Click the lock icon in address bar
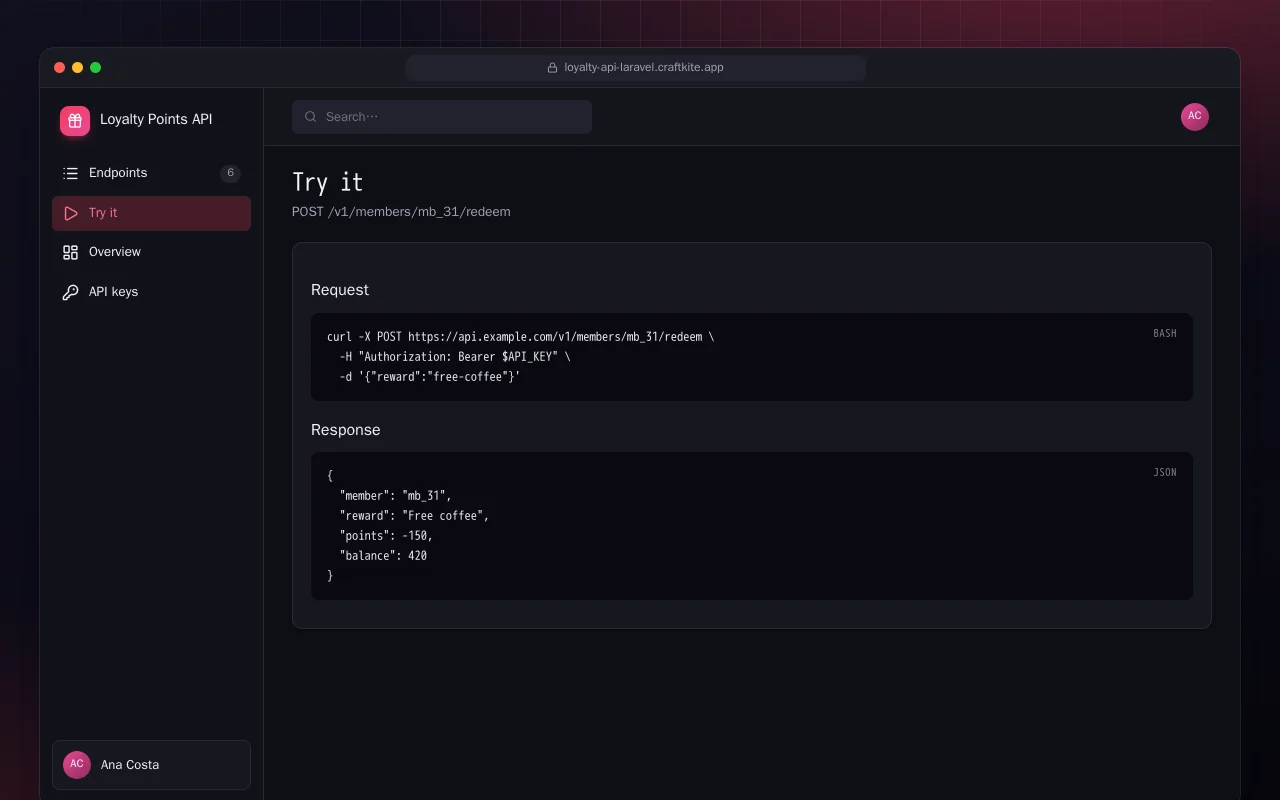The image size is (1280, 800). tap(552, 68)
